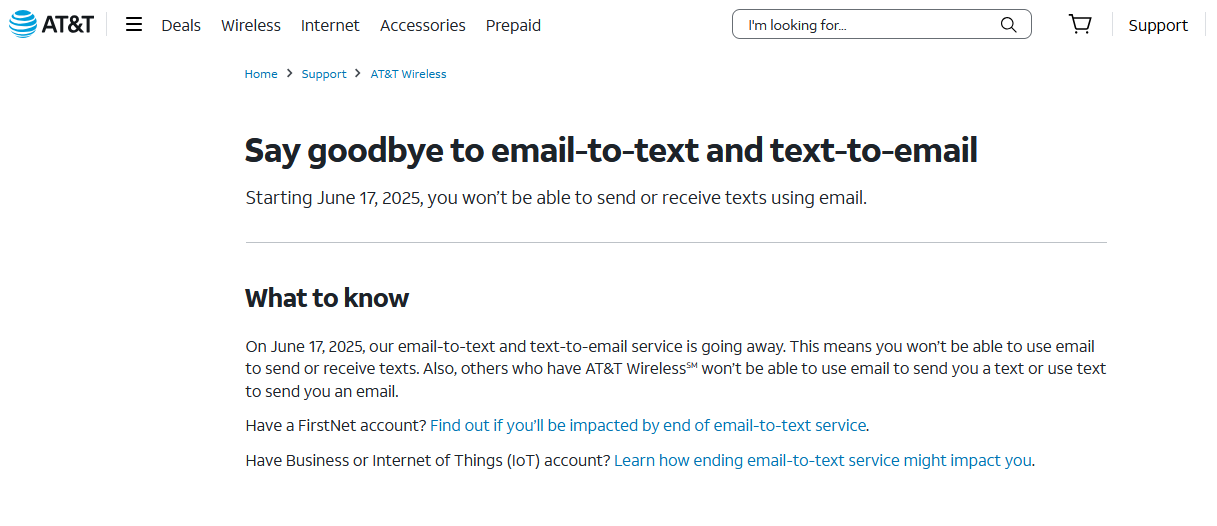The width and height of the screenshot is (1217, 526).
Task: Select Internet in the top navigation
Action: click(x=330, y=25)
